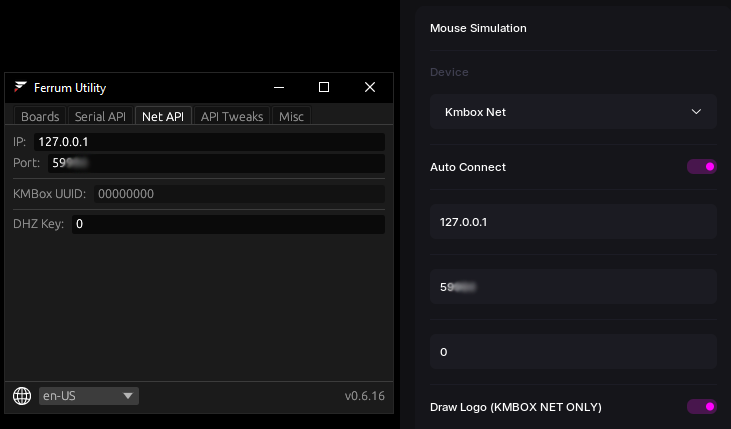Turn off Draw Logo toggle
This screenshot has height=429, width=731.
(701, 407)
